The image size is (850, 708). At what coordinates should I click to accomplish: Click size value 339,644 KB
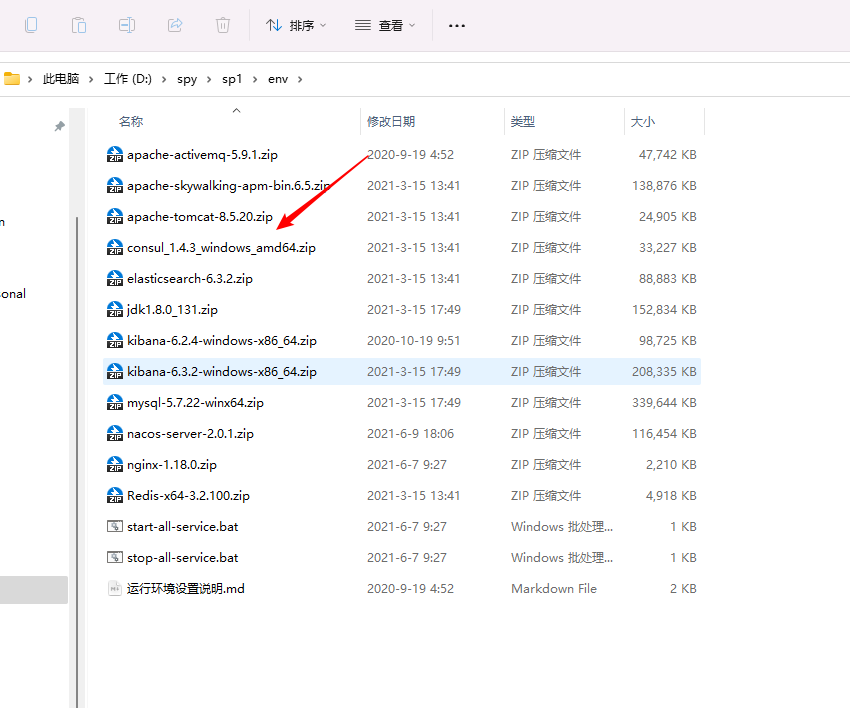click(x=664, y=403)
